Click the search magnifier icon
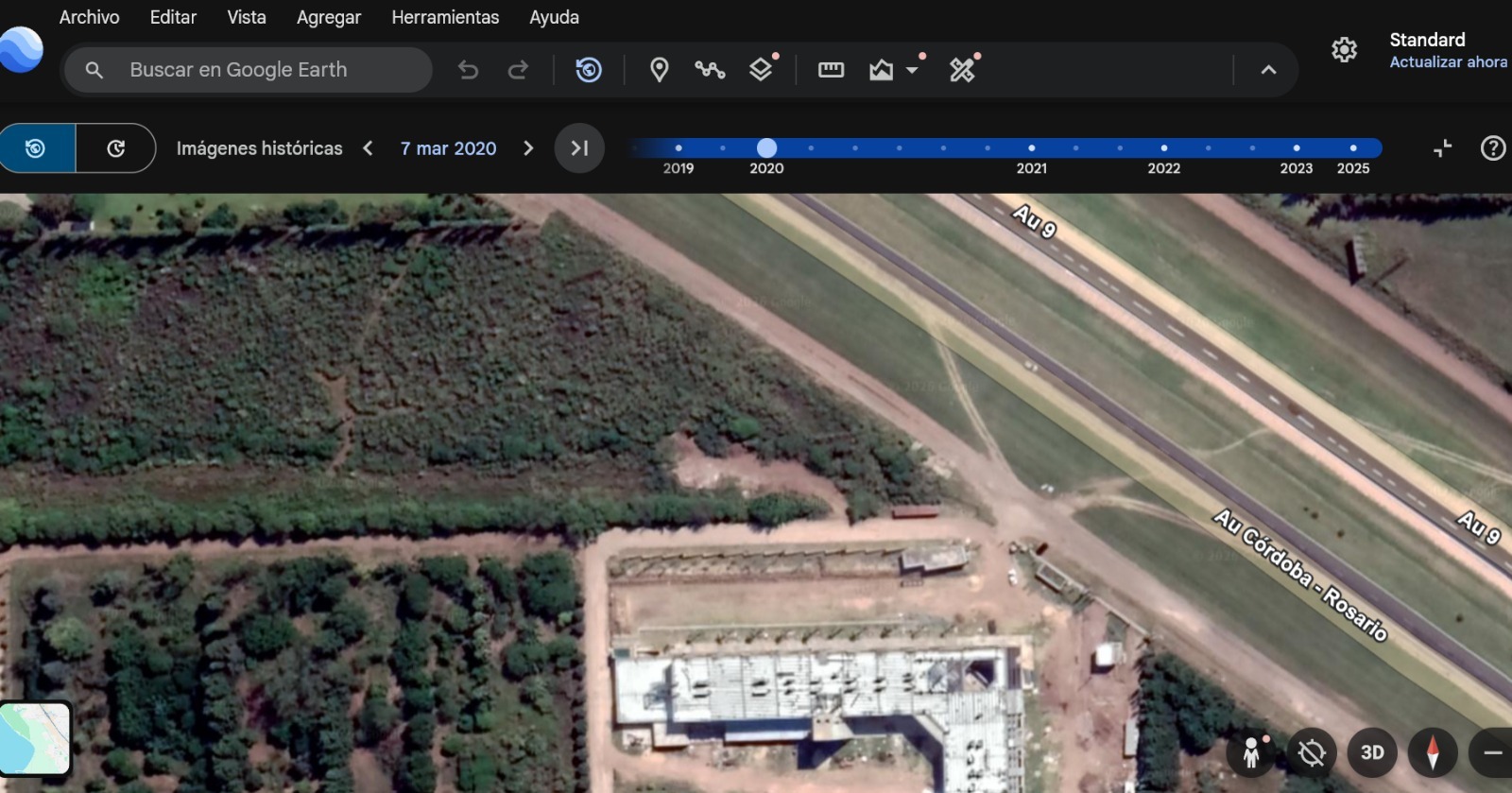Image resolution: width=1512 pixels, height=793 pixels. (94, 70)
